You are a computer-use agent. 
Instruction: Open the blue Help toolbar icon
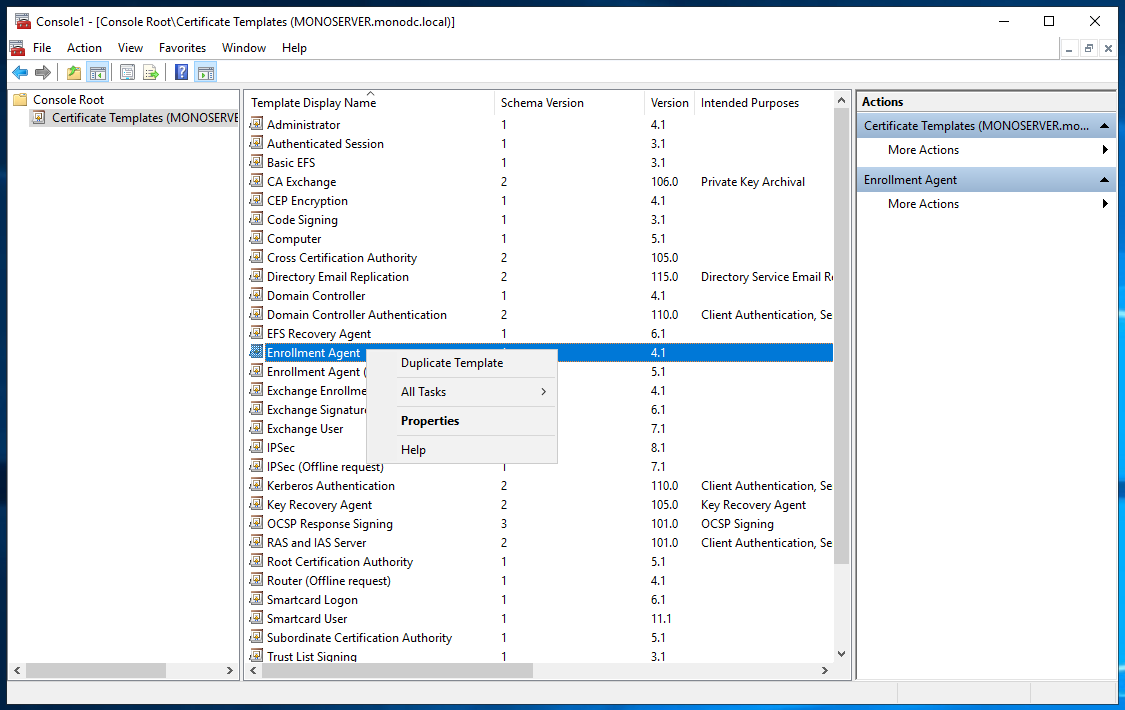point(181,72)
